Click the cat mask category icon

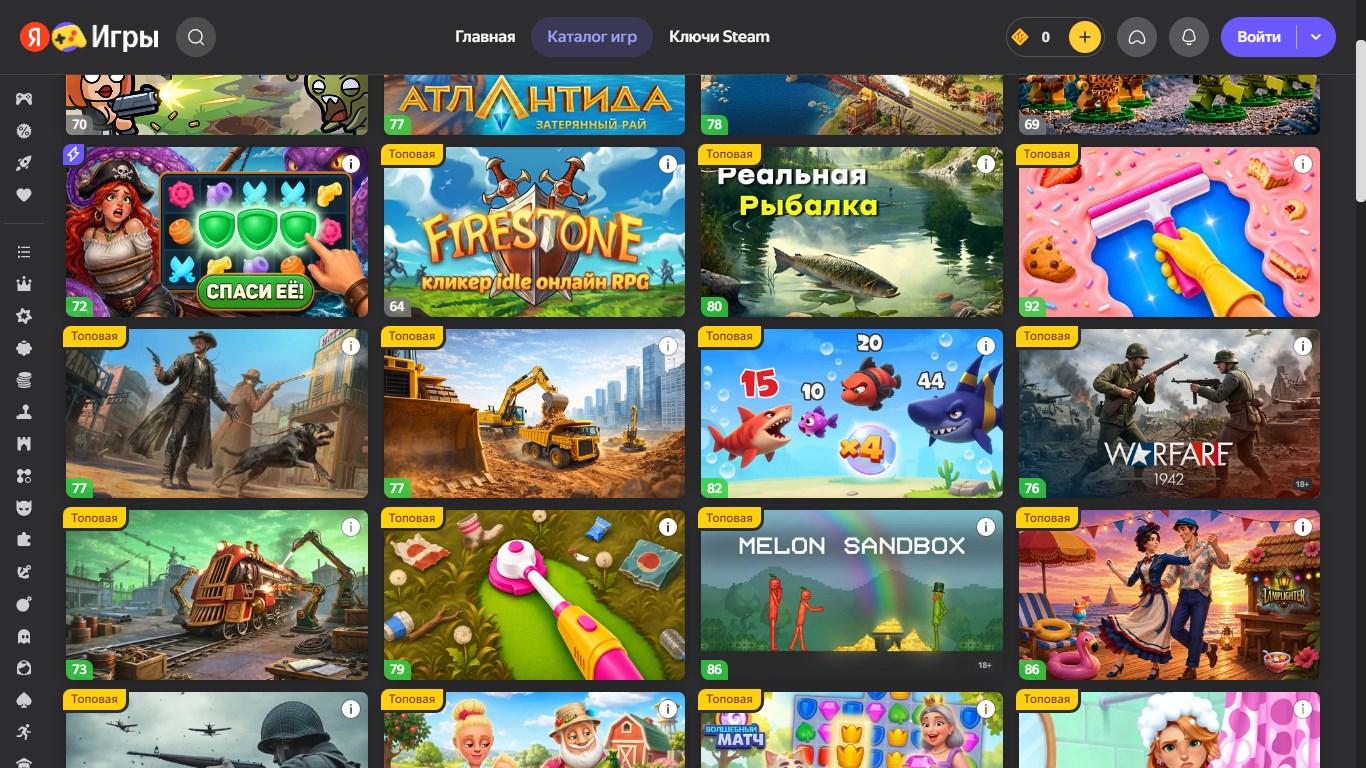pyautogui.click(x=24, y=508)
